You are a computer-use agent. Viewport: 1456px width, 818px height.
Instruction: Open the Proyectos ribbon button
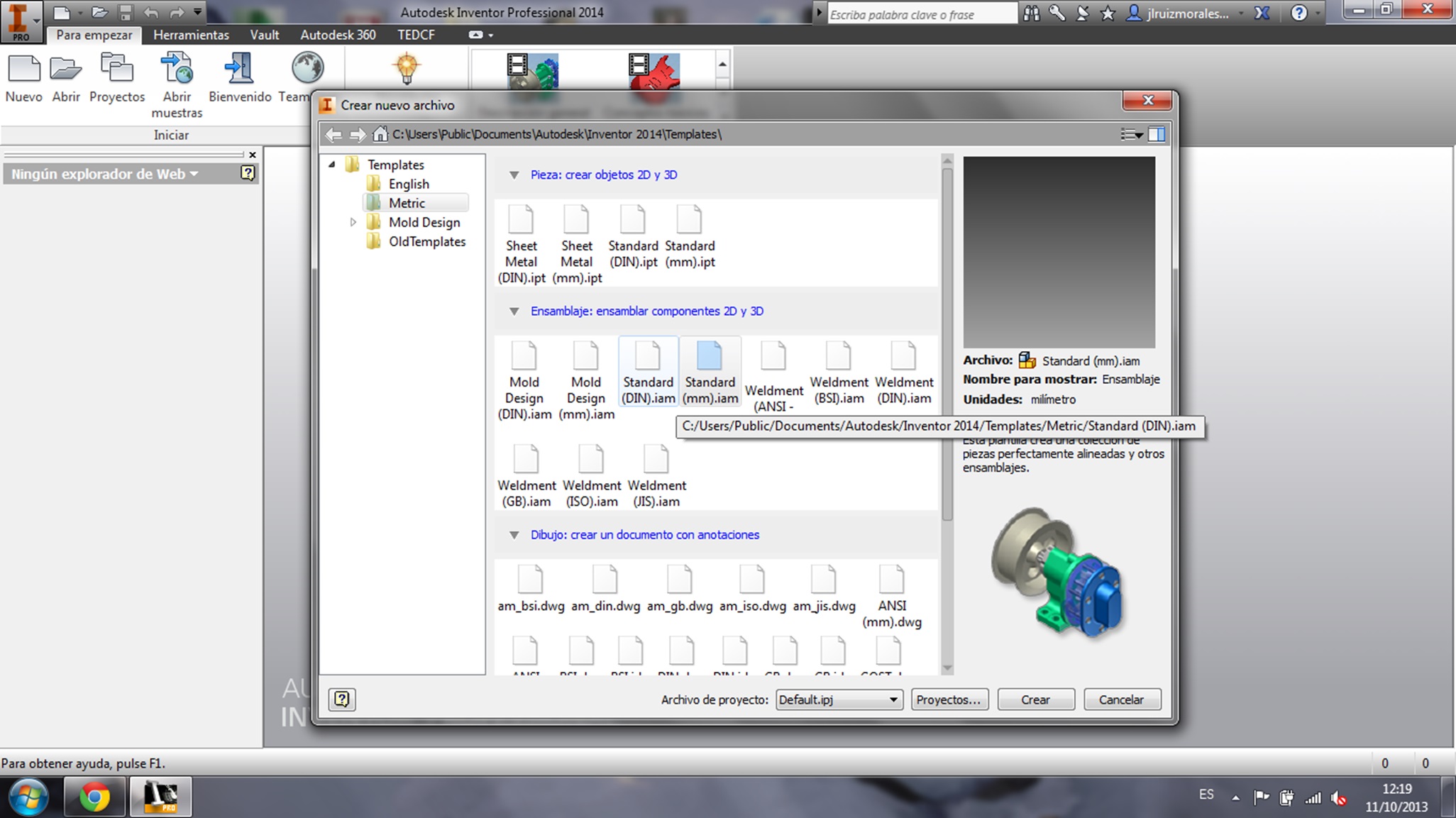point(117,78)
